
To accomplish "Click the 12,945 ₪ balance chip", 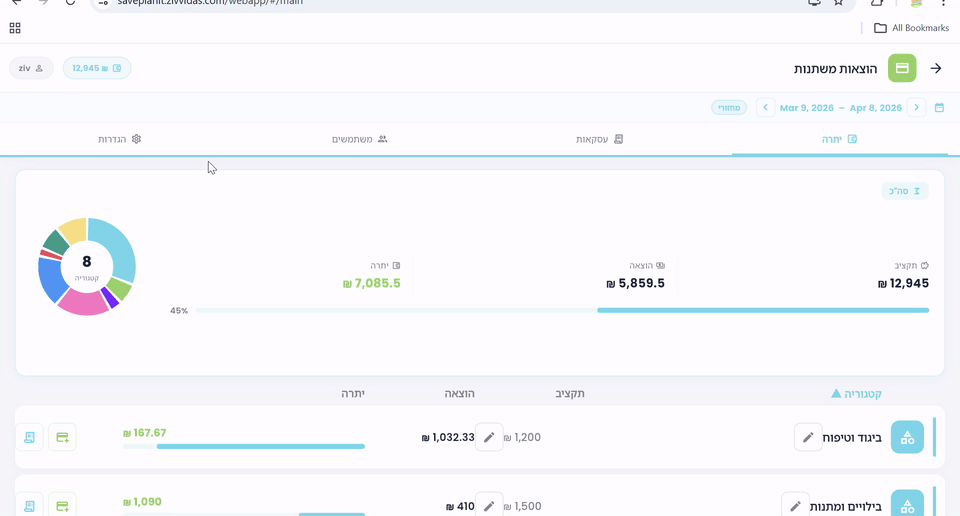I will 96,68.
